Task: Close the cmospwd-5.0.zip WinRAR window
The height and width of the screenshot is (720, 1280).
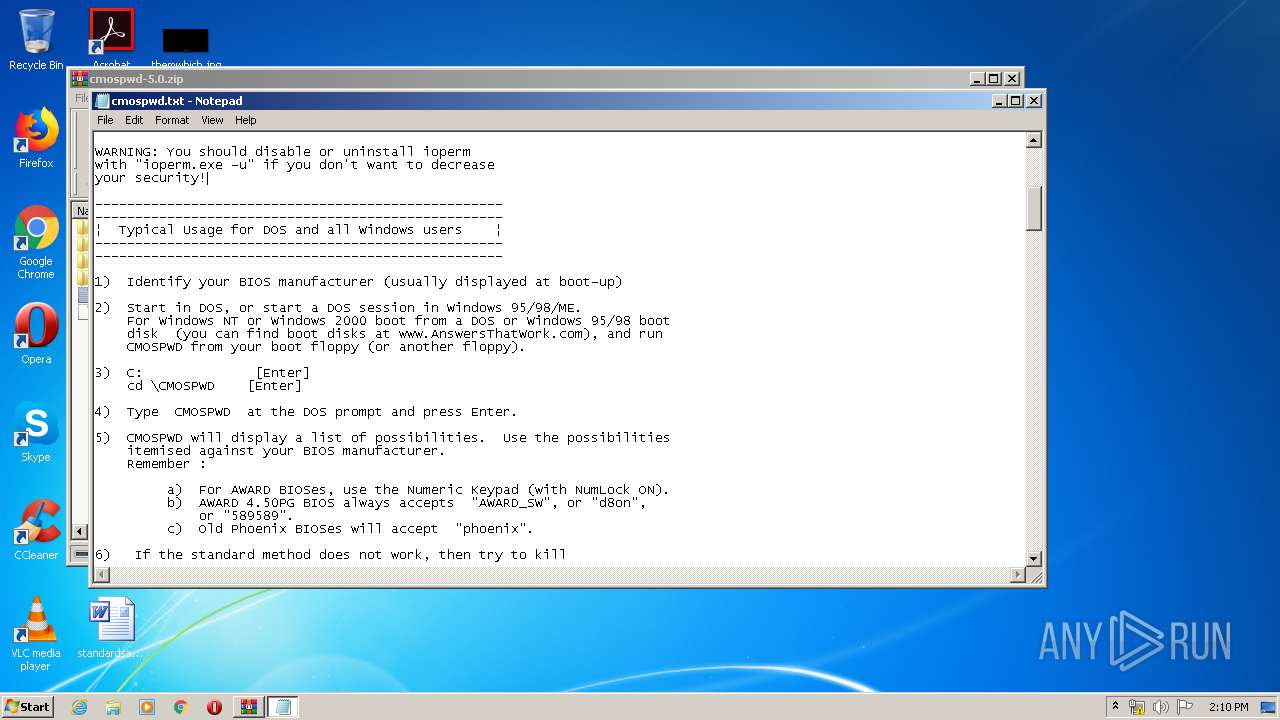Action: coord(1011,79)
